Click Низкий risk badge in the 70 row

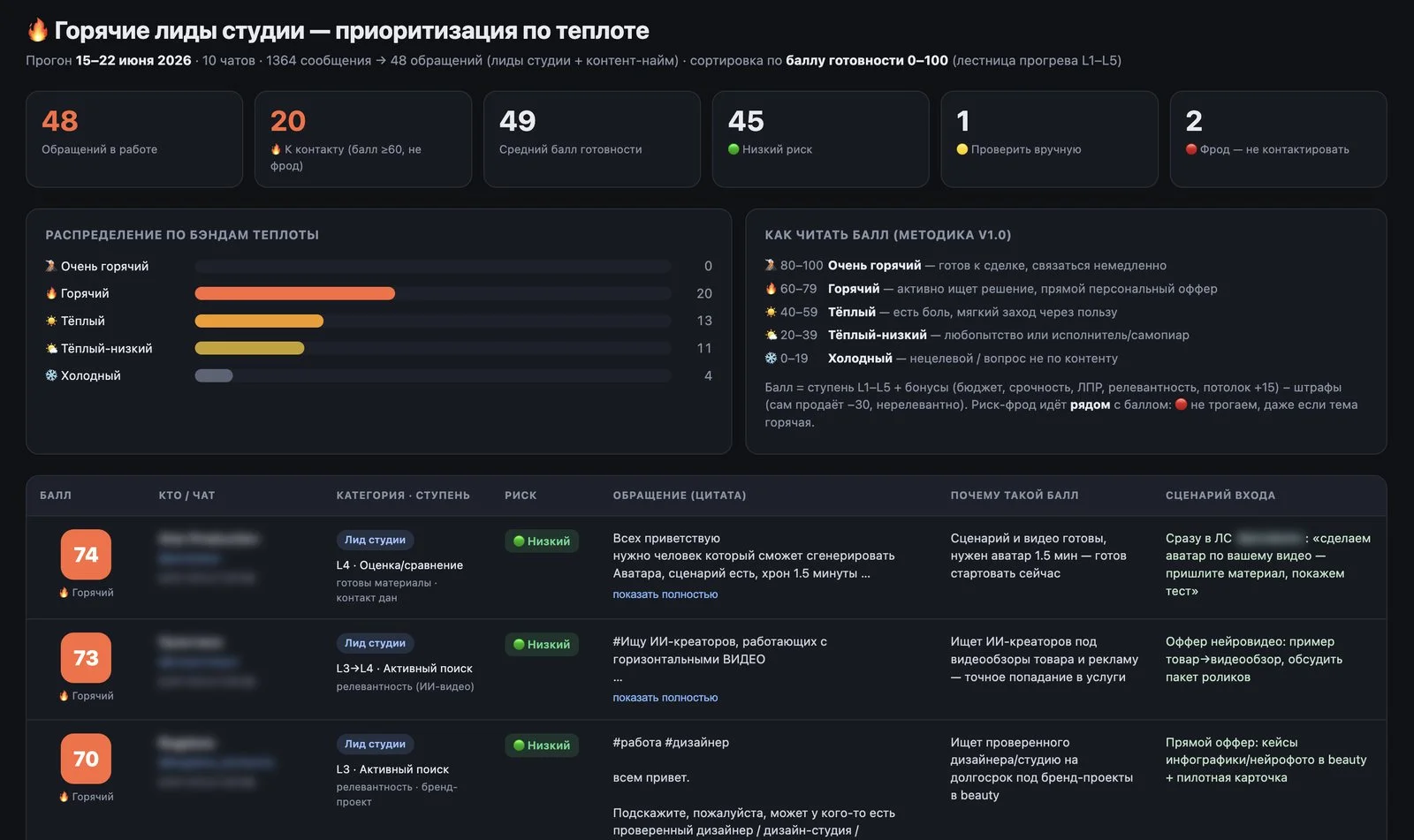(x=542, y=745)
